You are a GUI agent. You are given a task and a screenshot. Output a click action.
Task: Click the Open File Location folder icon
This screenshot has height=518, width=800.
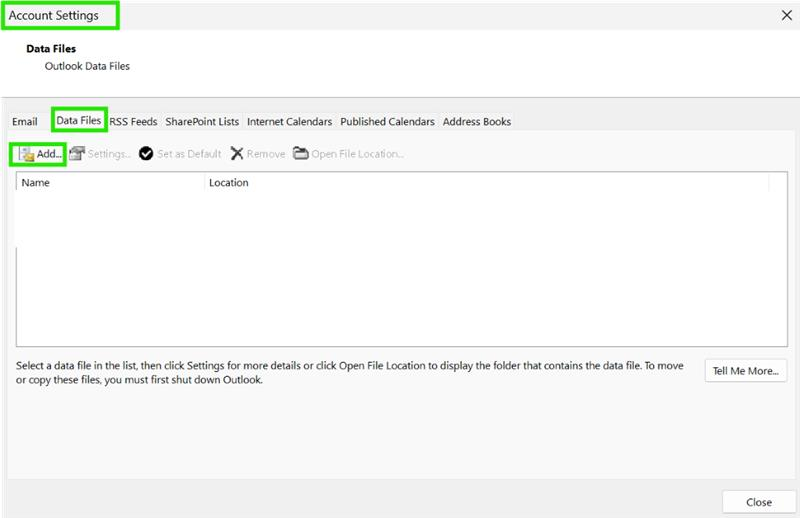pos(301,153)
